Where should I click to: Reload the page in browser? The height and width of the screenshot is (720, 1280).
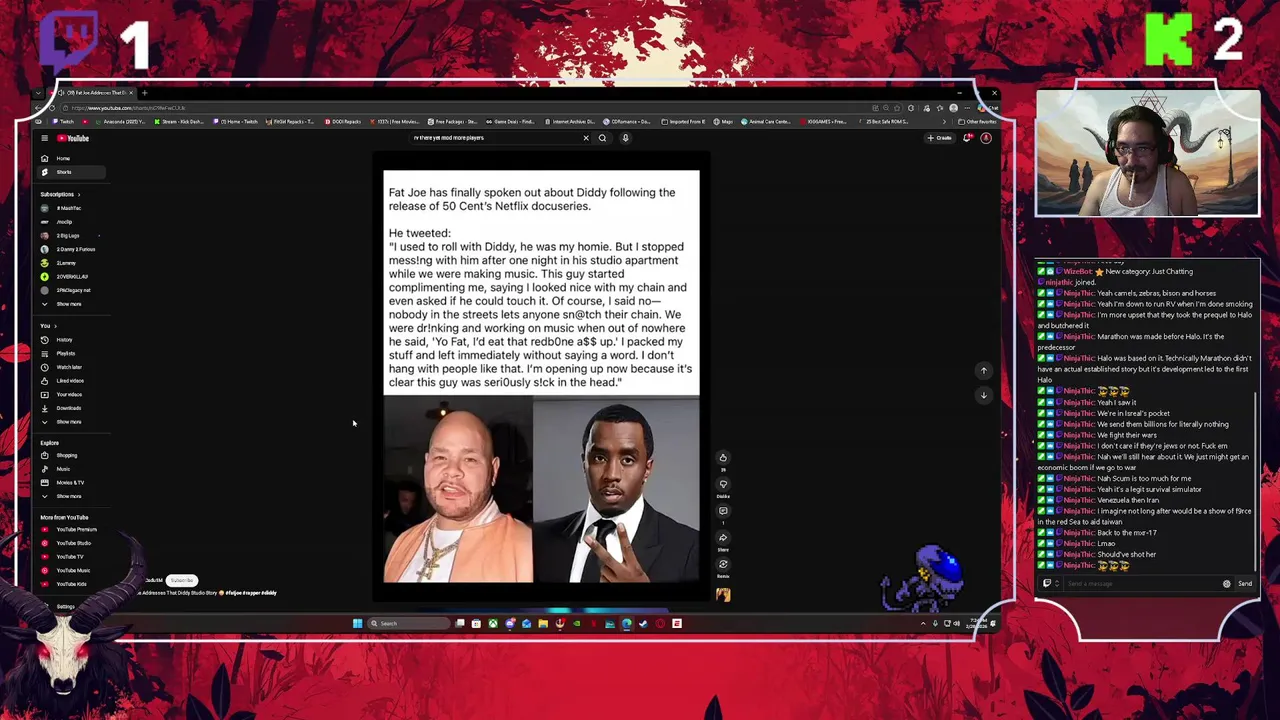(x=50, y=108)
